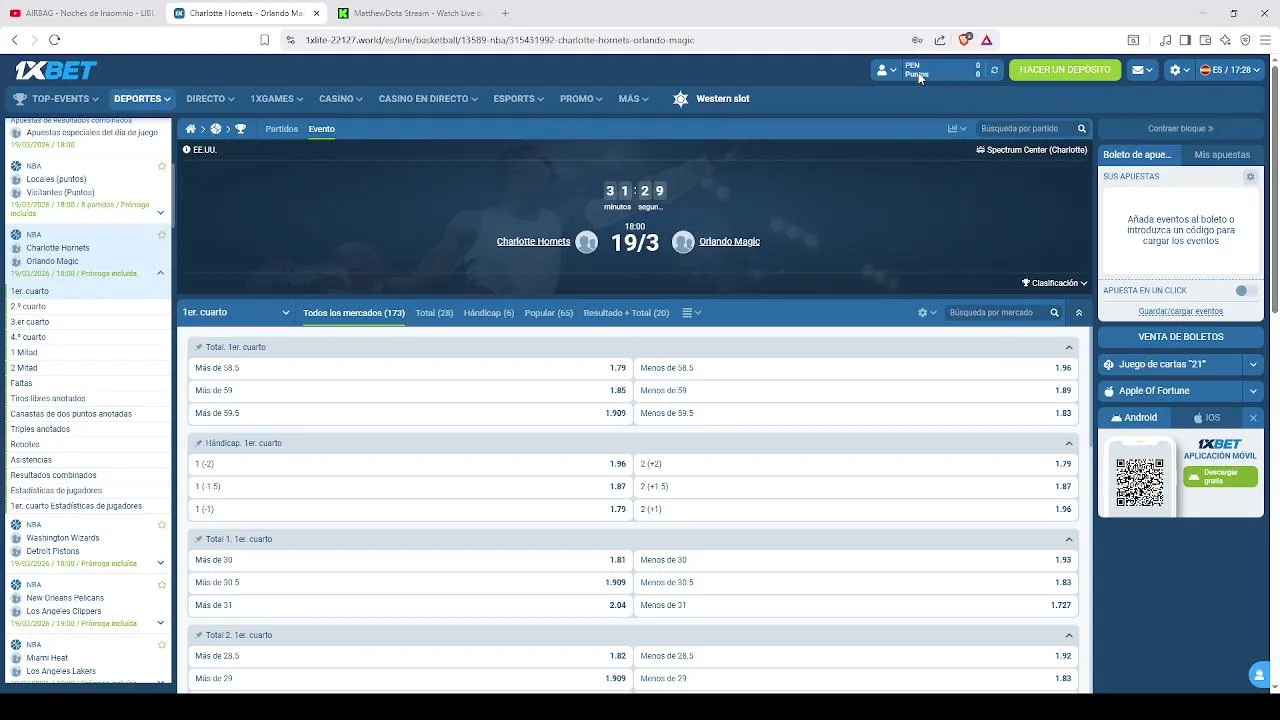The image size is (1280, 720).
Task: Favorite the New Orleans Pelicans vs Clippers match
Action: (162, 585)
